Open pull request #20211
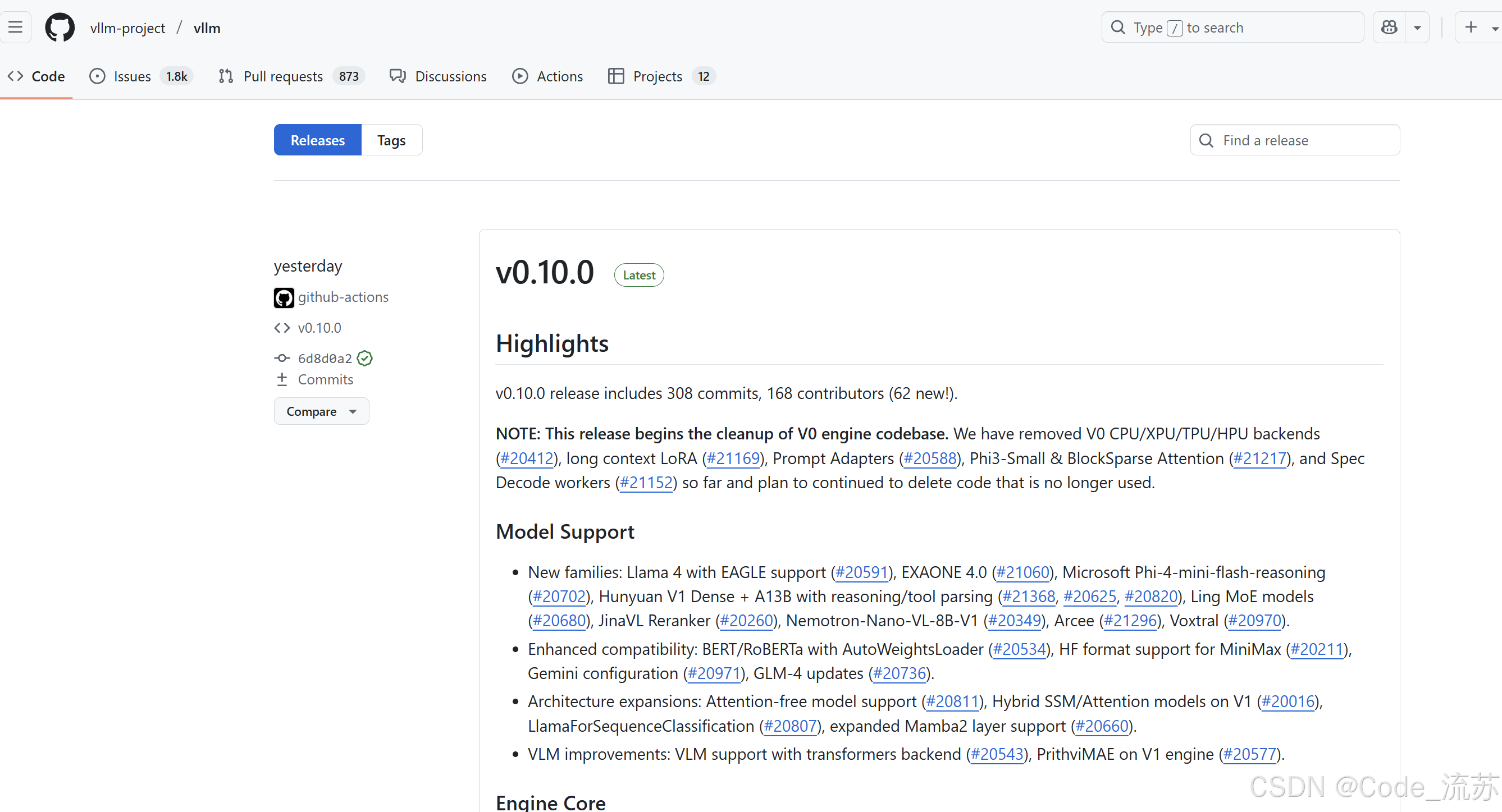1502x812 pixels. point(1317,650)
